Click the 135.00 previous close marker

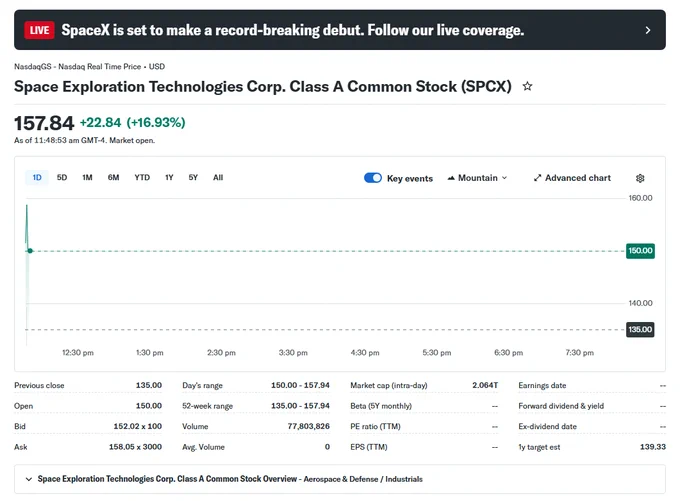coord(640,329)
